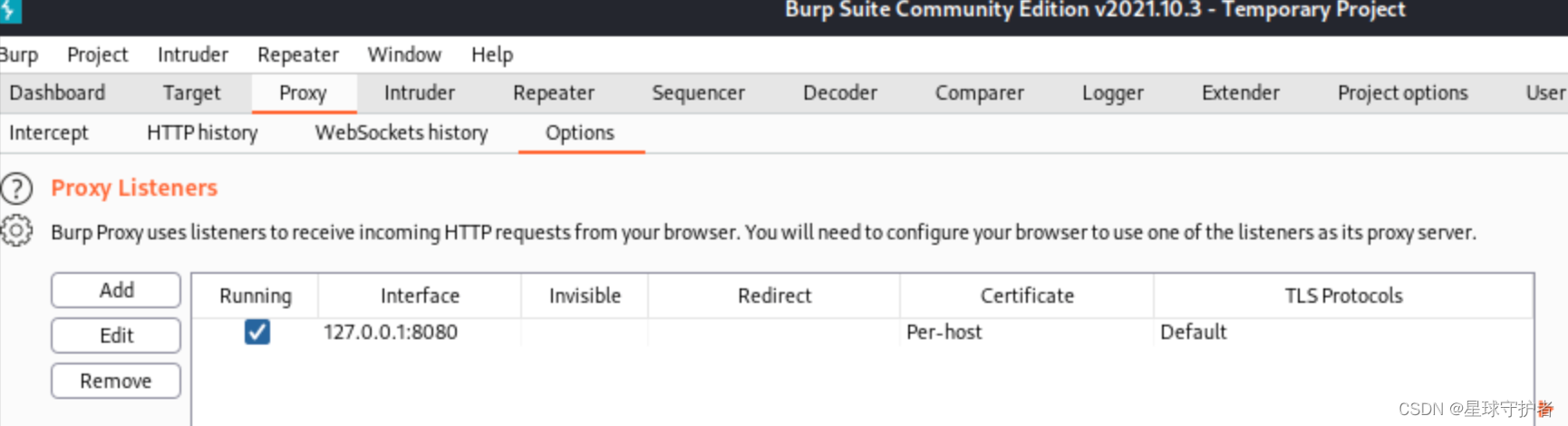Screen dimensions: 1568x426
Task: Click the Certificate column header
Action: coord(1027,296)
